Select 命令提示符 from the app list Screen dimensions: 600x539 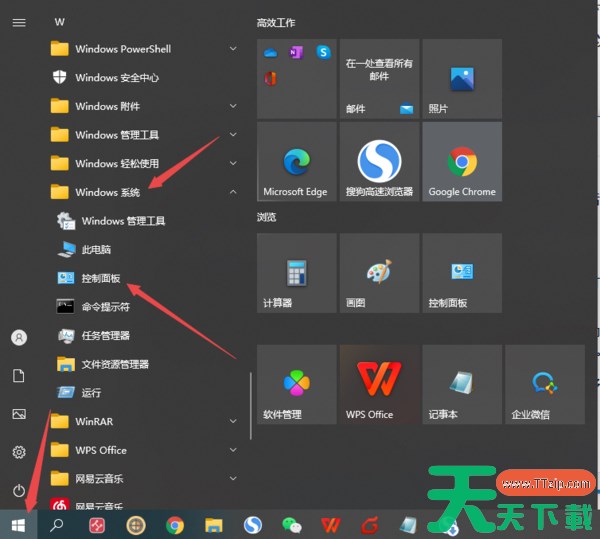[105, 307]
